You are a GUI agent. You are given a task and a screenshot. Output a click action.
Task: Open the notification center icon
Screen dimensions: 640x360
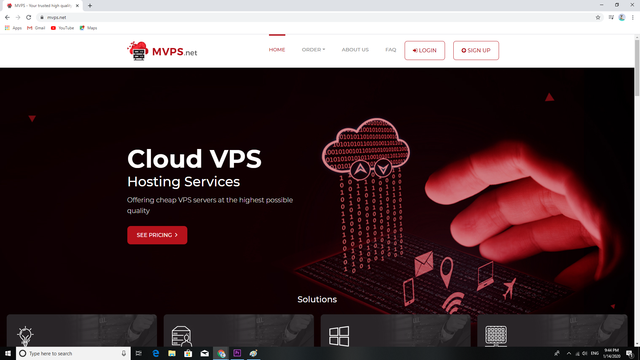click(x=630, y=353)
